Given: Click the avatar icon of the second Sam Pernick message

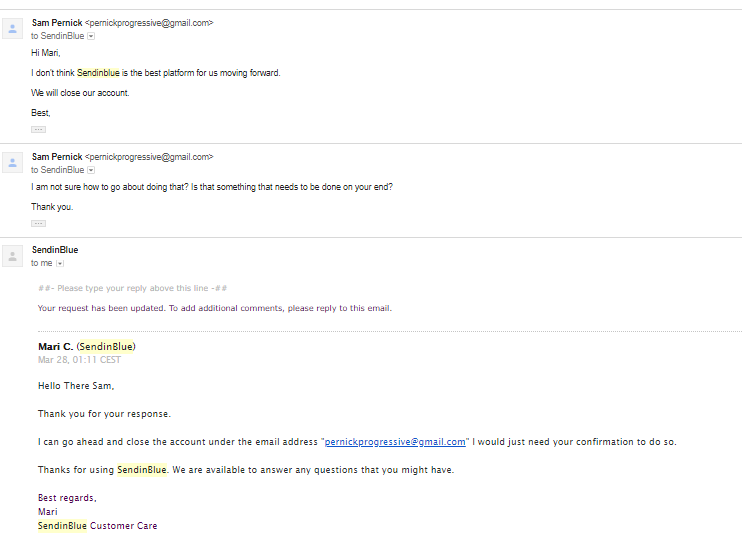Looking at the screenshot, I should tap(13, 163).
